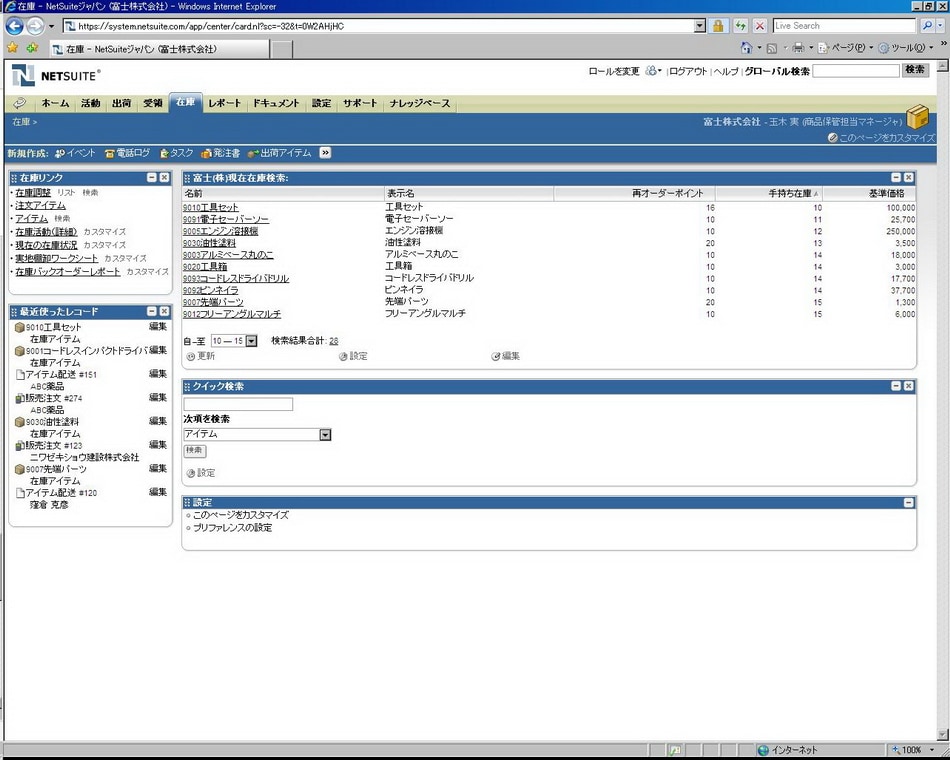950x760 pixels.
Task: Click the 検索 button beside global search
Action: click(x=914, y=70)
